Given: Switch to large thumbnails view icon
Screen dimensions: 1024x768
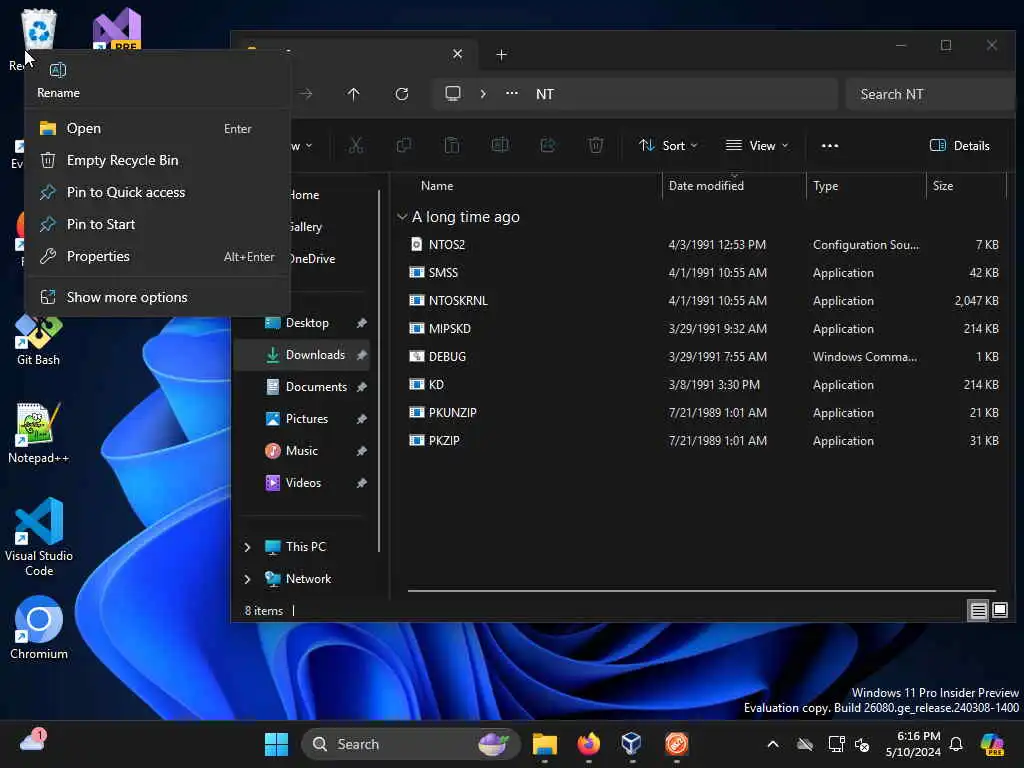Looking at the screenshot, I should (1000, 611).
